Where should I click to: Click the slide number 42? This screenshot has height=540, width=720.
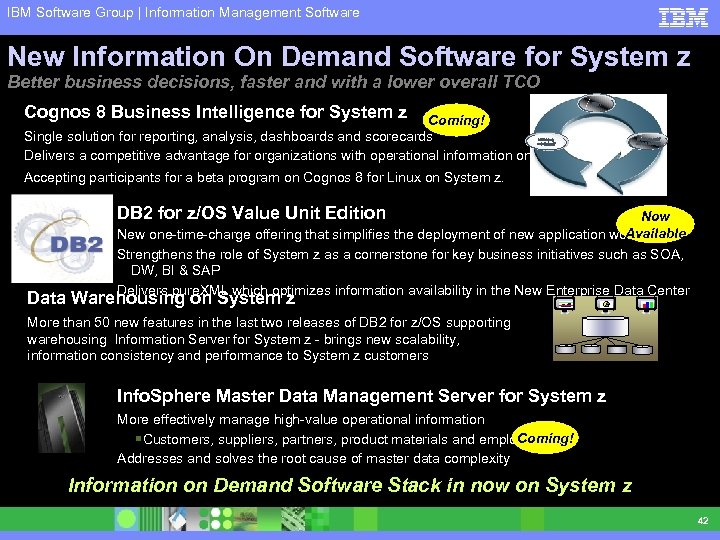click(703, 520)
